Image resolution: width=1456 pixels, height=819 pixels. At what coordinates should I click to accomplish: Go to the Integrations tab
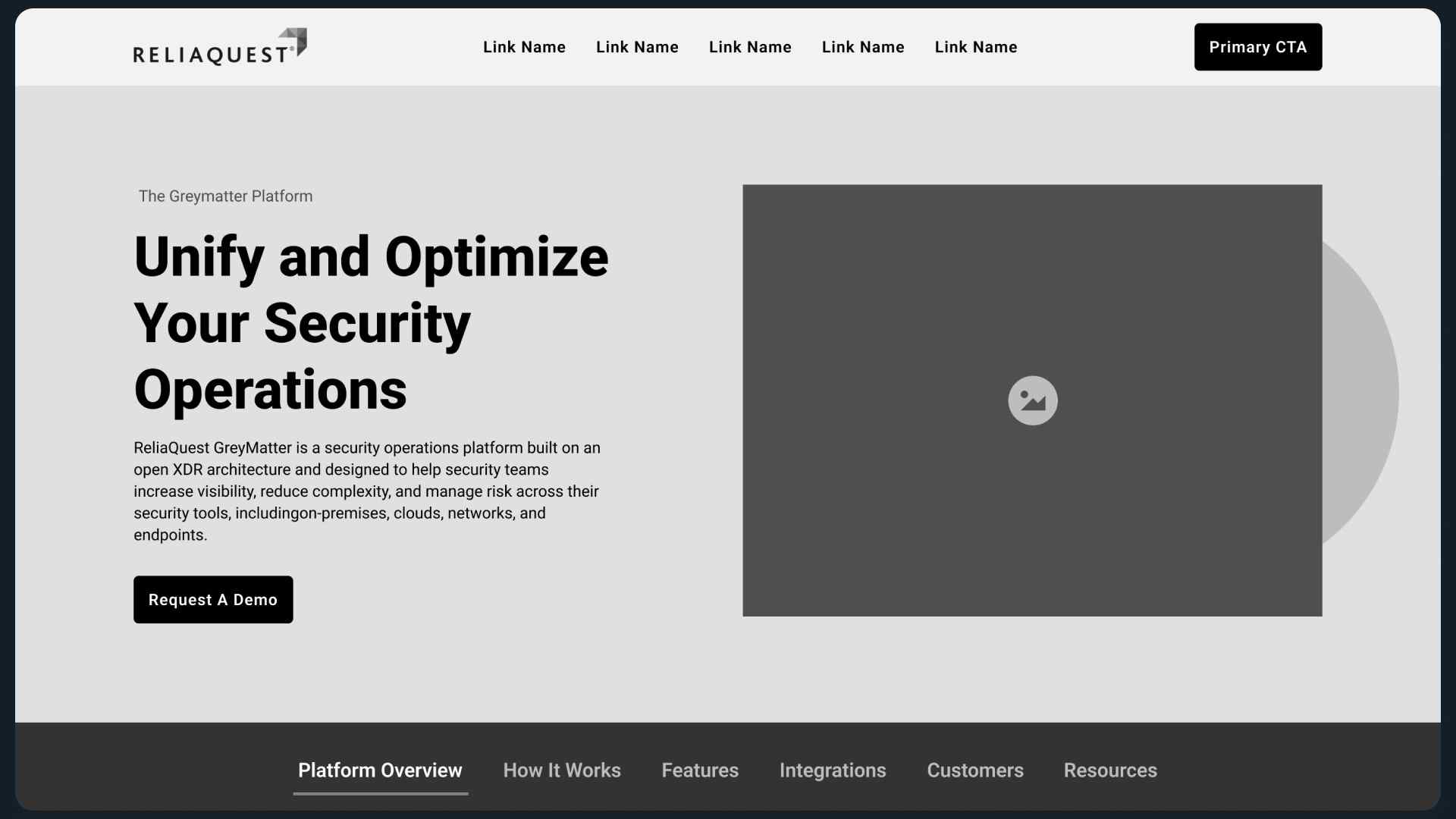point(833,770)
